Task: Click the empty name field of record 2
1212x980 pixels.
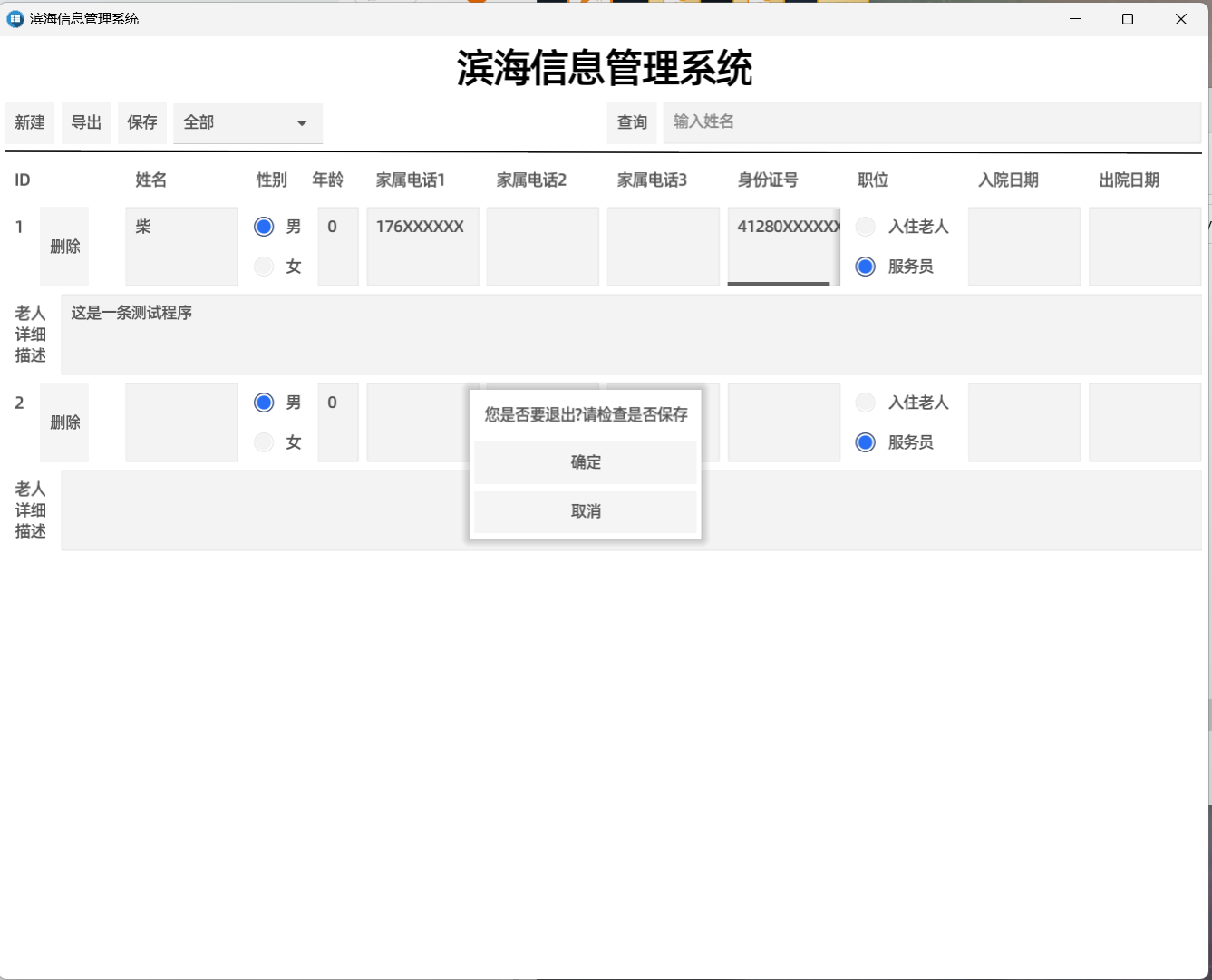Action: pyautogui.click(x=181, y=422)
